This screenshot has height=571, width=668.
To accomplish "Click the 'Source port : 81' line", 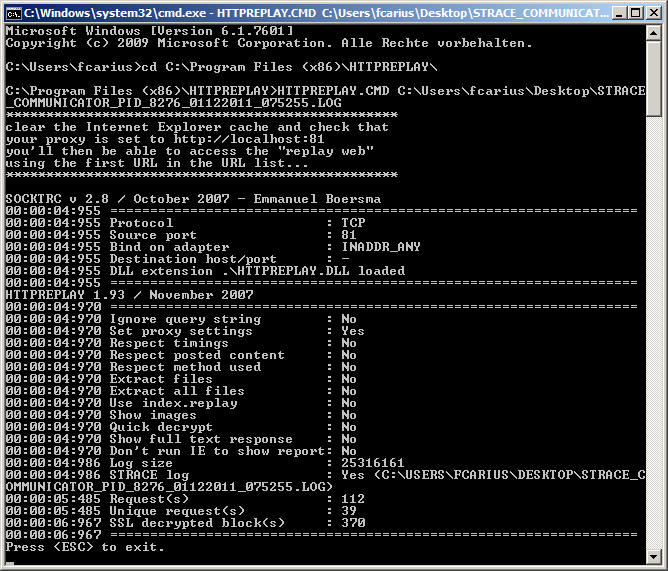I will 181,235.
